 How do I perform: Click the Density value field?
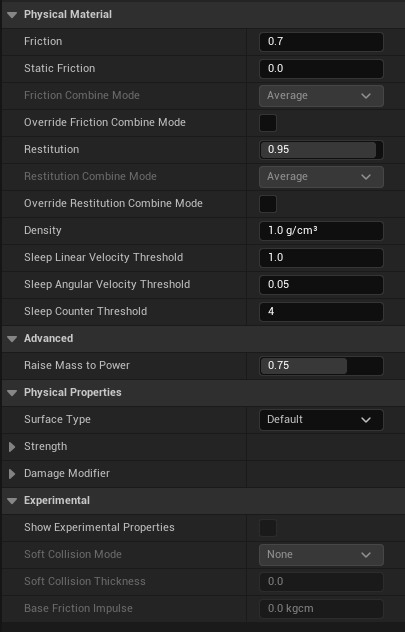(x=321, y=231)
